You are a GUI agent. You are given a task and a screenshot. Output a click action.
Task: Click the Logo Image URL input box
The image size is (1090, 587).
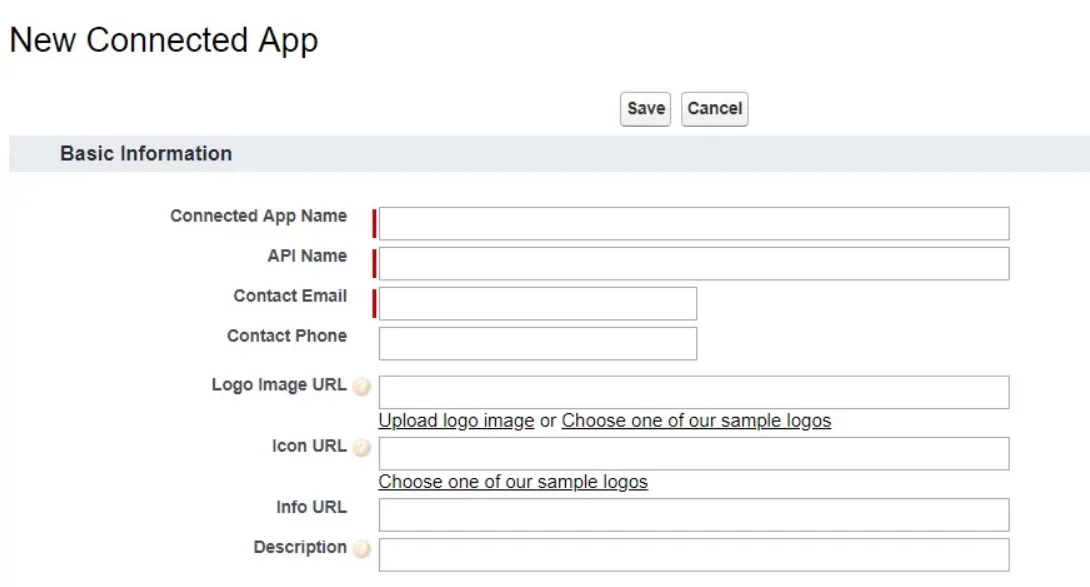click(692, 391)
